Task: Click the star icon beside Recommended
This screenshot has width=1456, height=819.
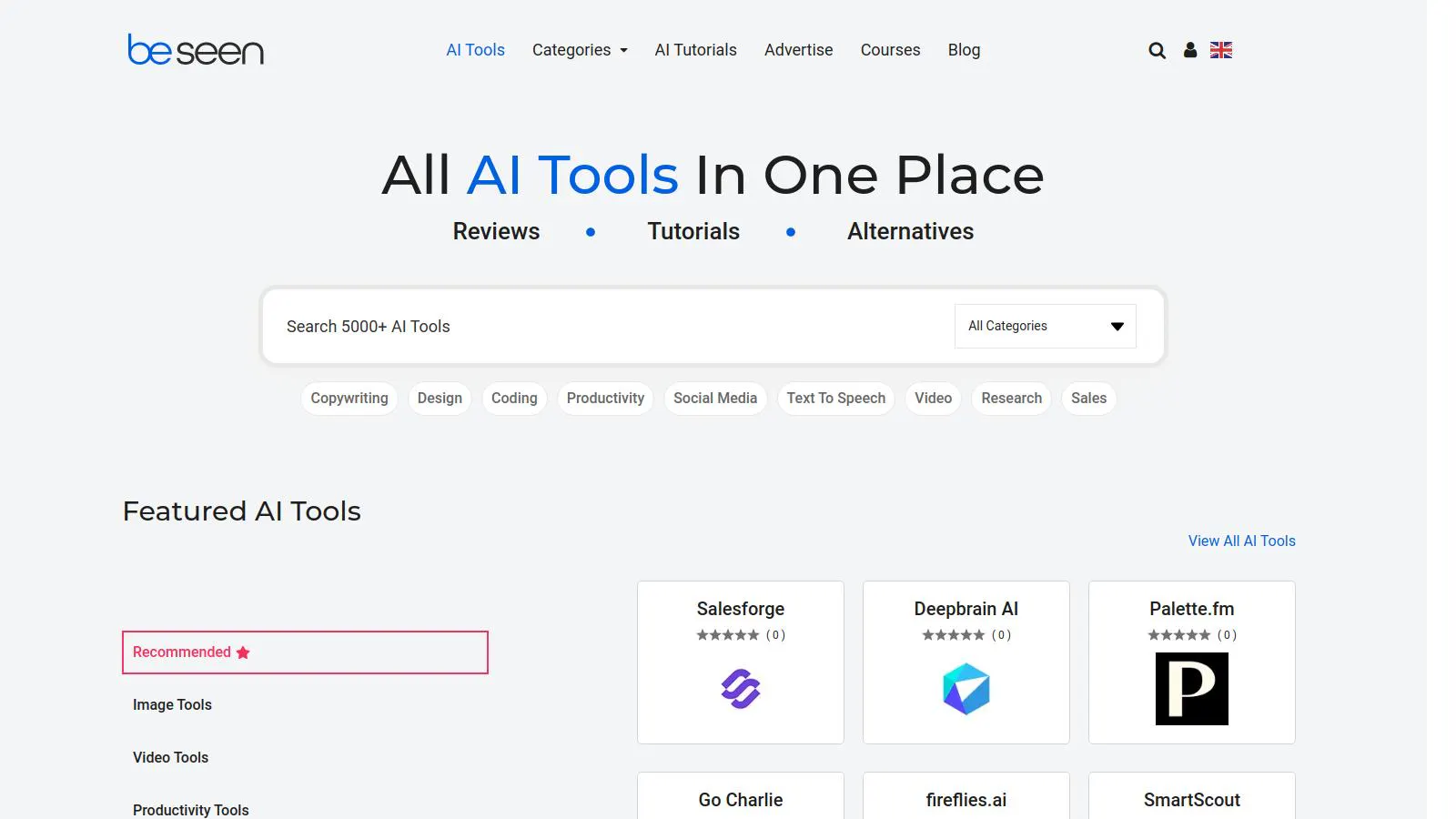Action: 243,652
